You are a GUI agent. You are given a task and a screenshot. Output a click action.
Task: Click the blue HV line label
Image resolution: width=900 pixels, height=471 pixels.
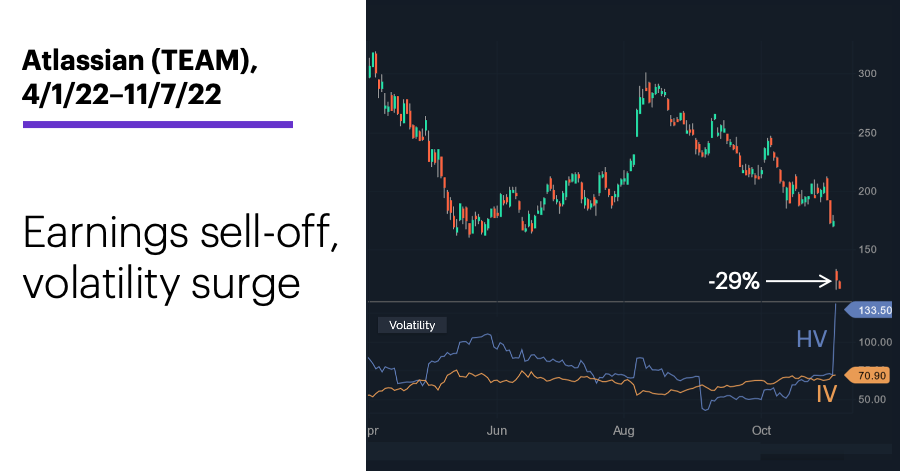tap(812, 339)
